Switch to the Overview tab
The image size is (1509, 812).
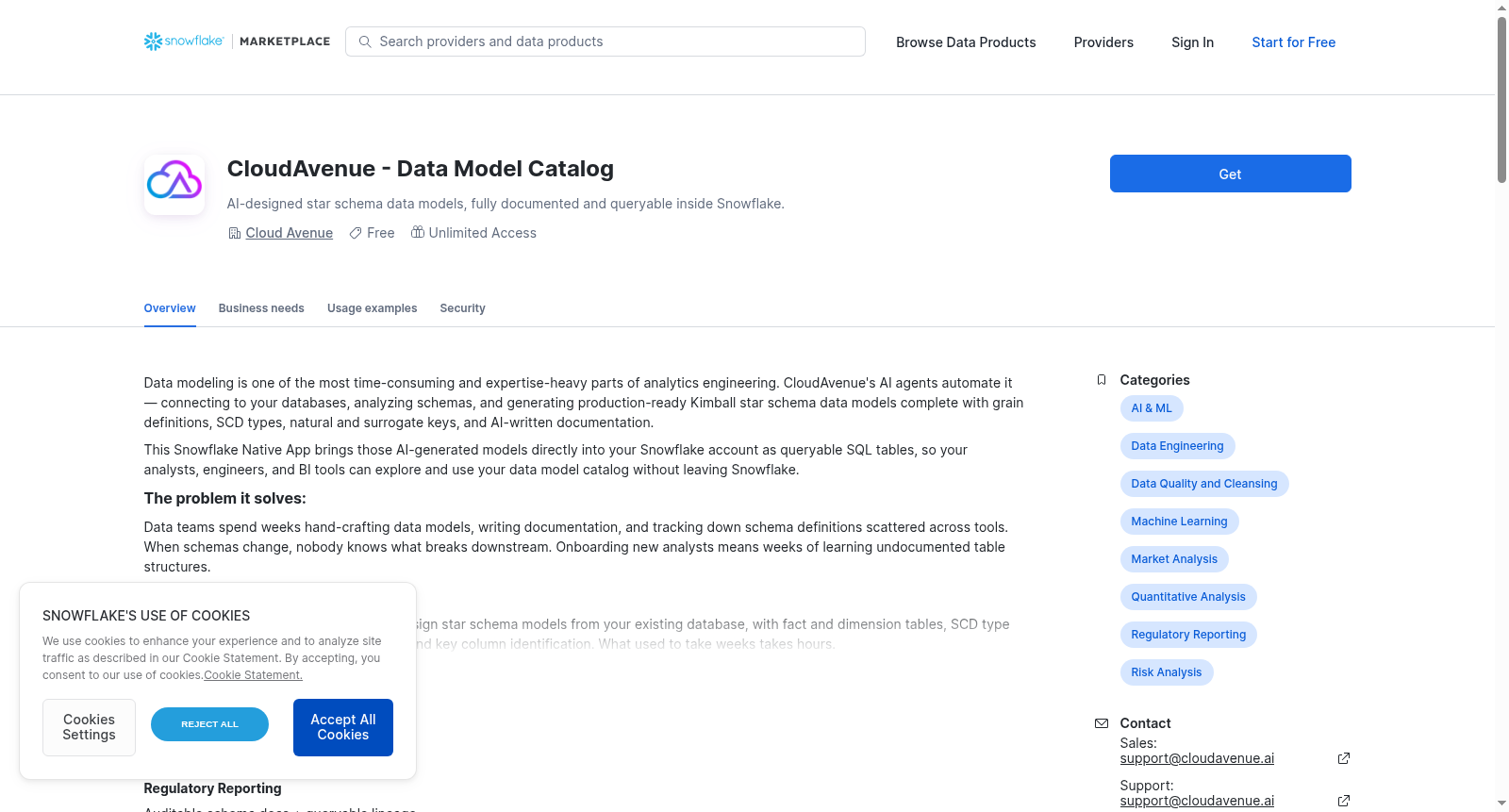(170, 308)
